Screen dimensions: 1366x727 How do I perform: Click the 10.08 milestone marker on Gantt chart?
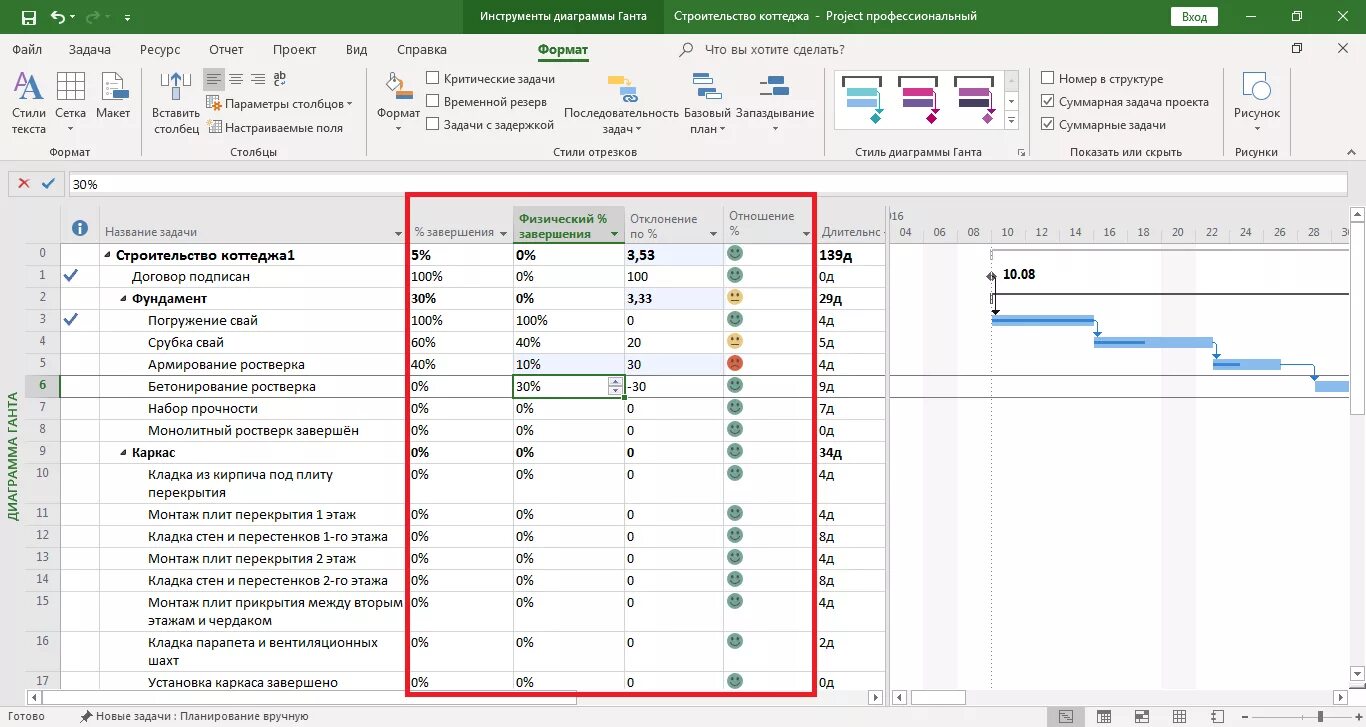coord(991,276)
